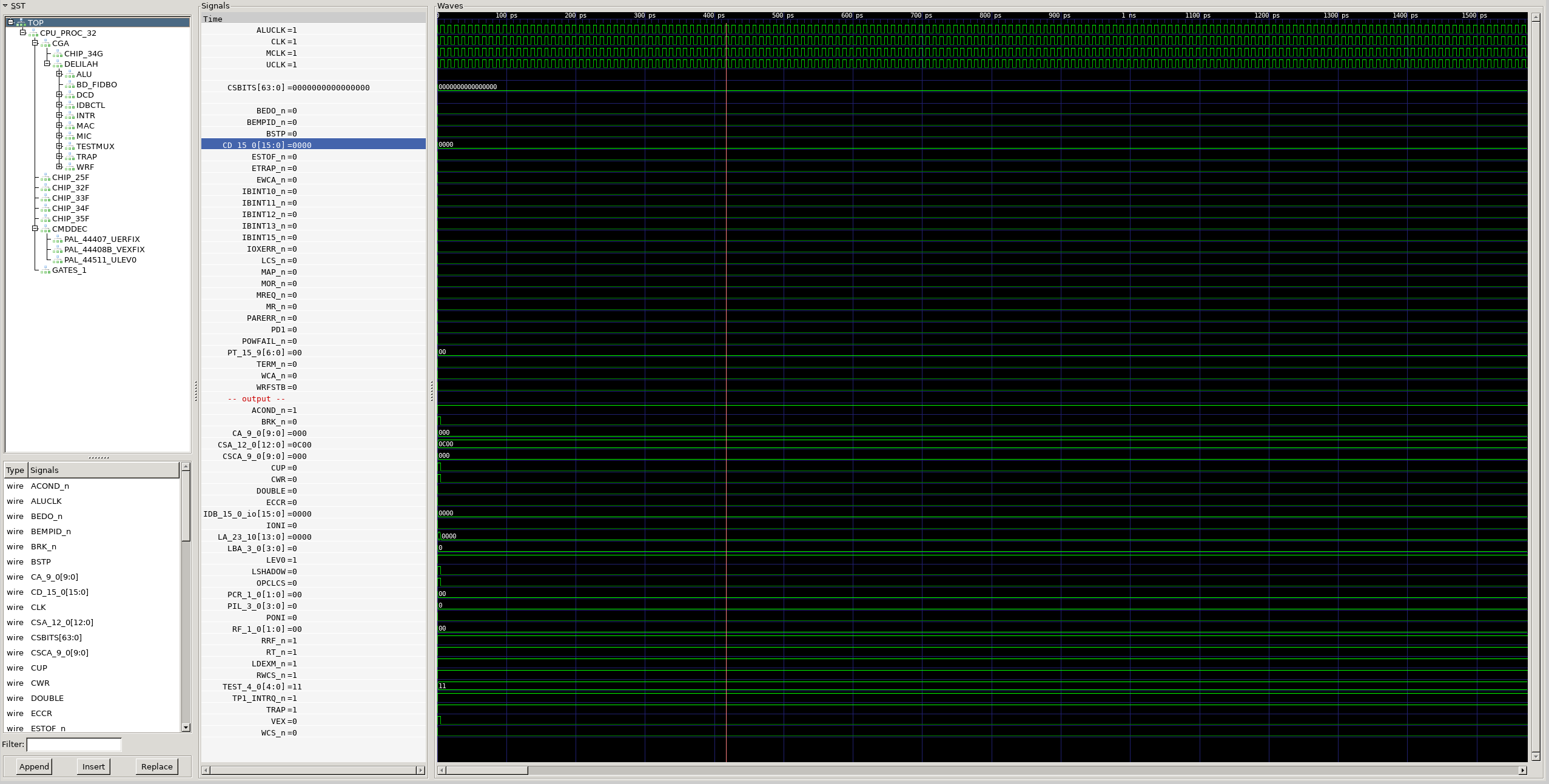
Task: Select PAL_44407_UERFIX module icon
Action: click(58, 240)
